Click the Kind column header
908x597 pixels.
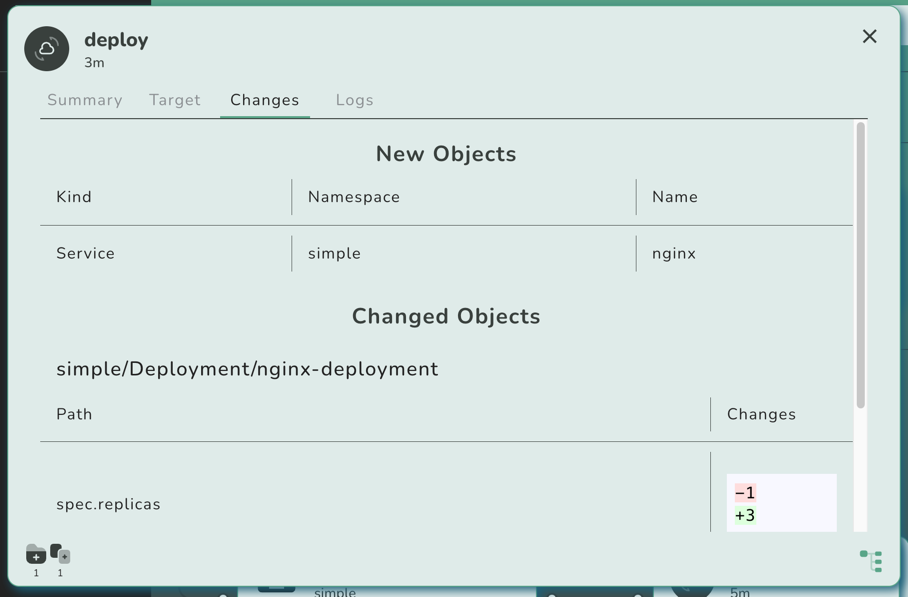[x=74, y=197]
